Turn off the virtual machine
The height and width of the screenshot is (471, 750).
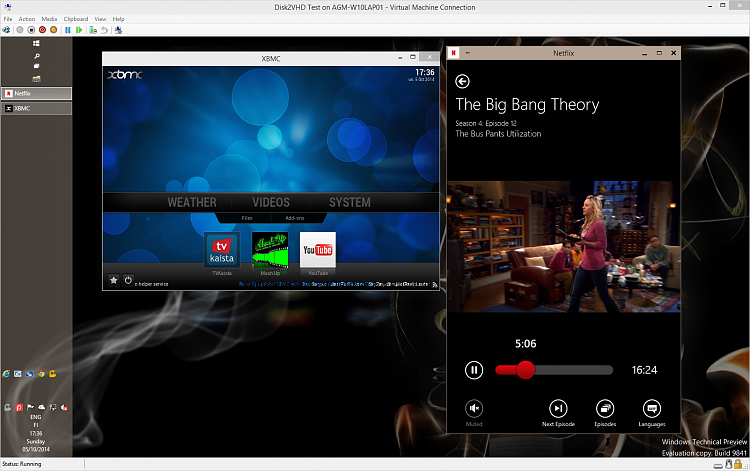pos(31,30)
